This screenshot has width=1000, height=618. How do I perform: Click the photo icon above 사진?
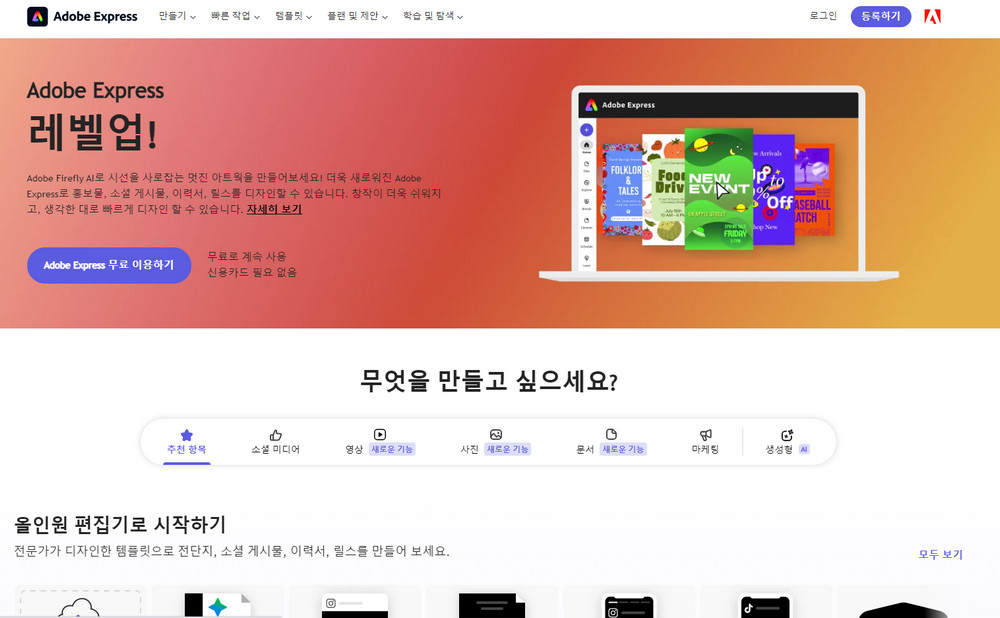click(496, 434)
